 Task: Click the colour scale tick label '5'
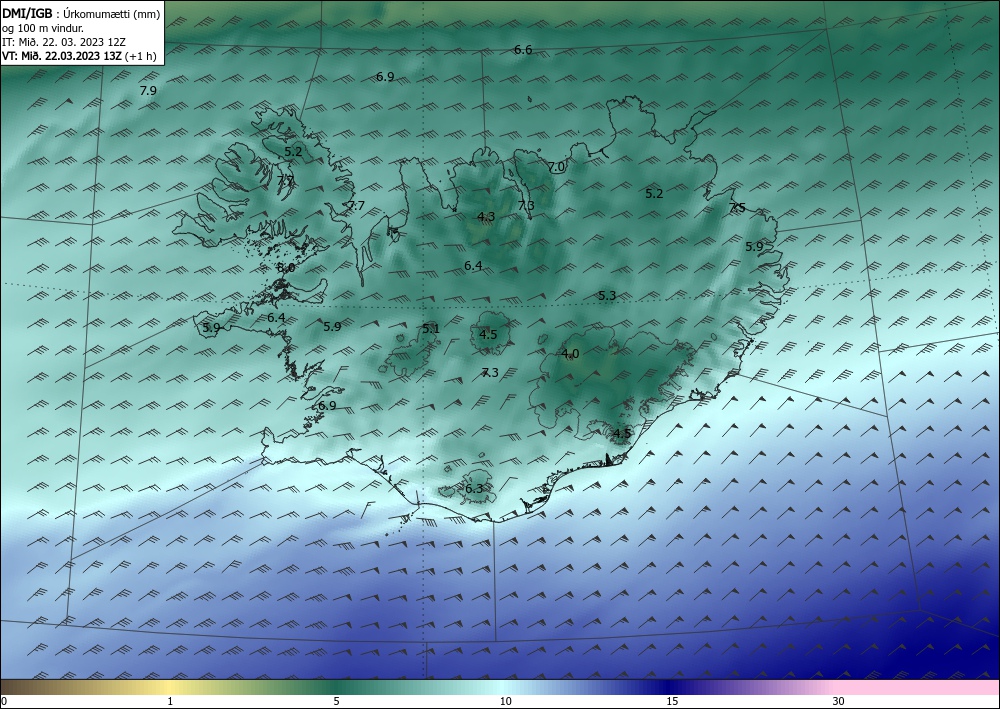336,701
